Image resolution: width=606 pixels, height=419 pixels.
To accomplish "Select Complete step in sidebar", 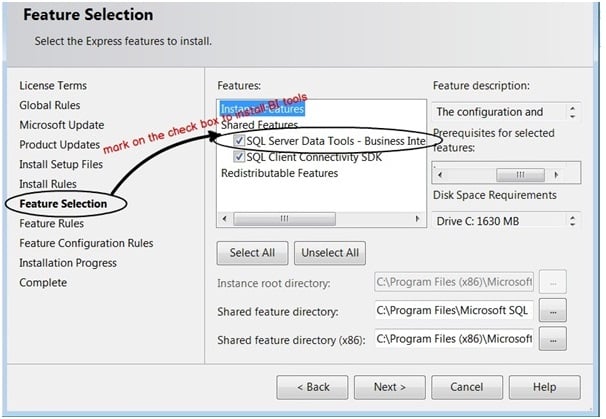I will click(43, 283).
